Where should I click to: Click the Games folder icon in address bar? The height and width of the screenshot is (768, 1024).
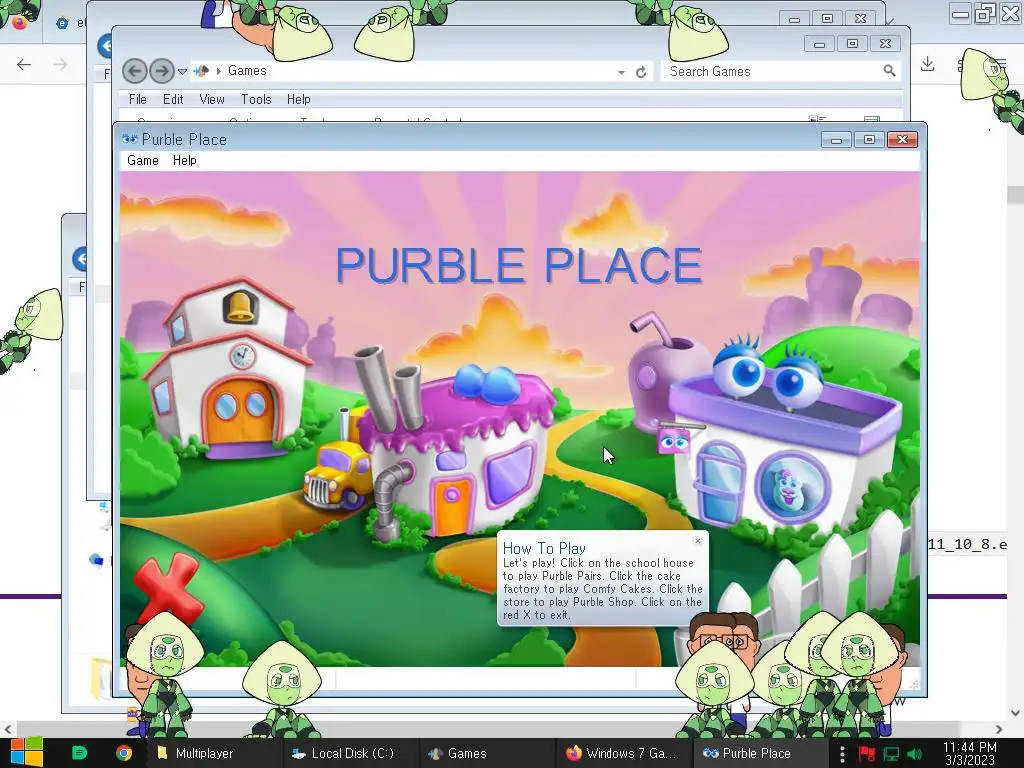tap(201, 71)
